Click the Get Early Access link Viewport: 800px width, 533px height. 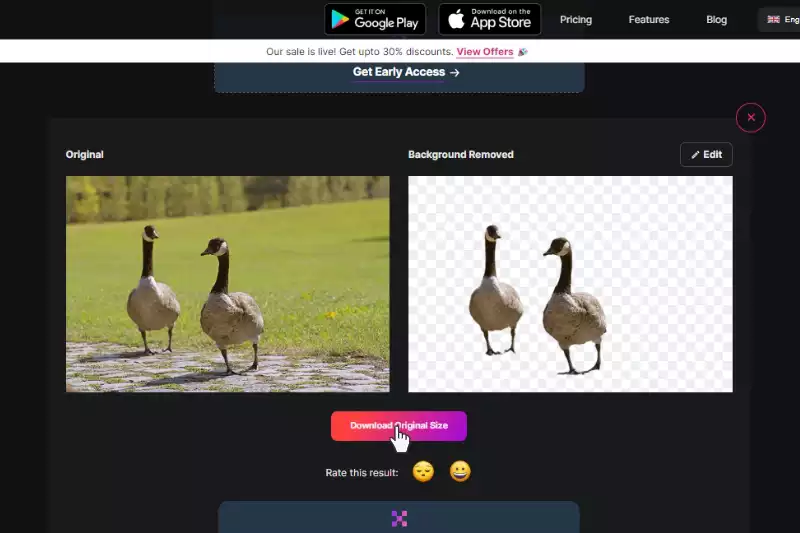click(x=406, y=72)
